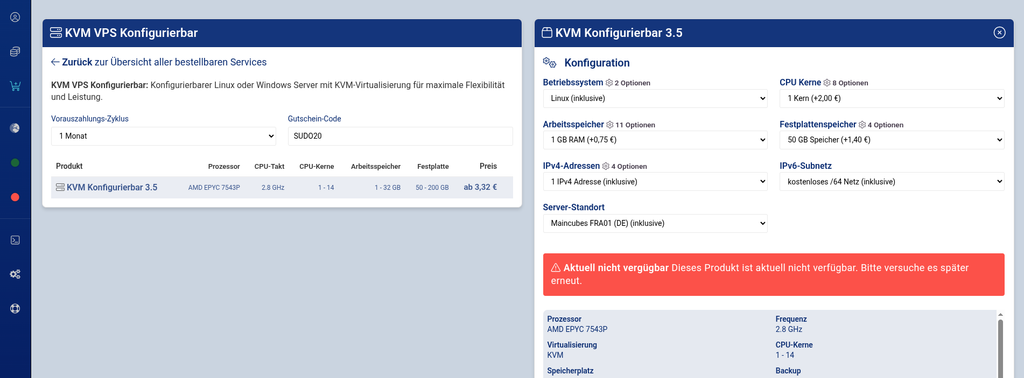The width and height of the screenshot is (1024, 378).
Task: Open the stacked coins billing sidebar icon
Action: click(15, 52)
